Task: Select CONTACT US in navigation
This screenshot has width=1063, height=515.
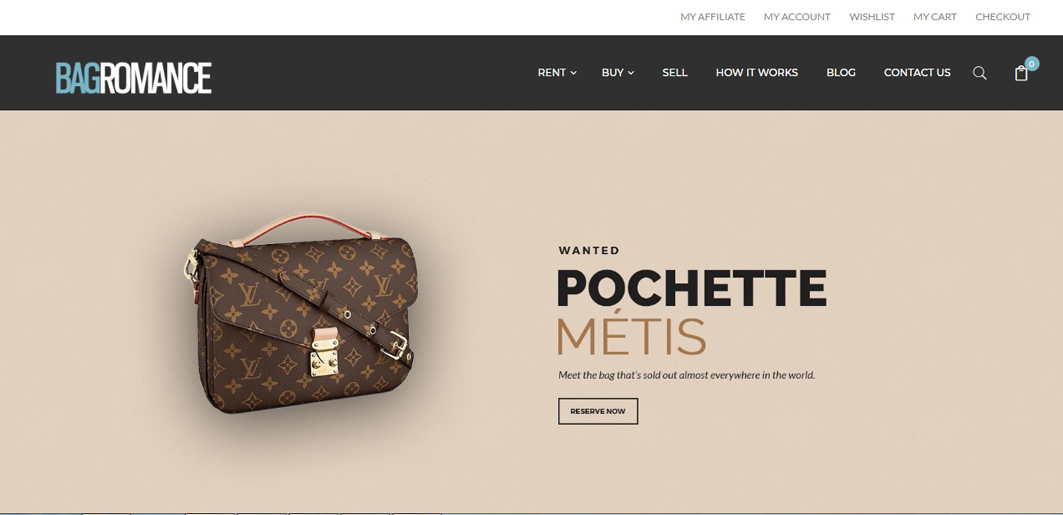Action: coord(917,73)
